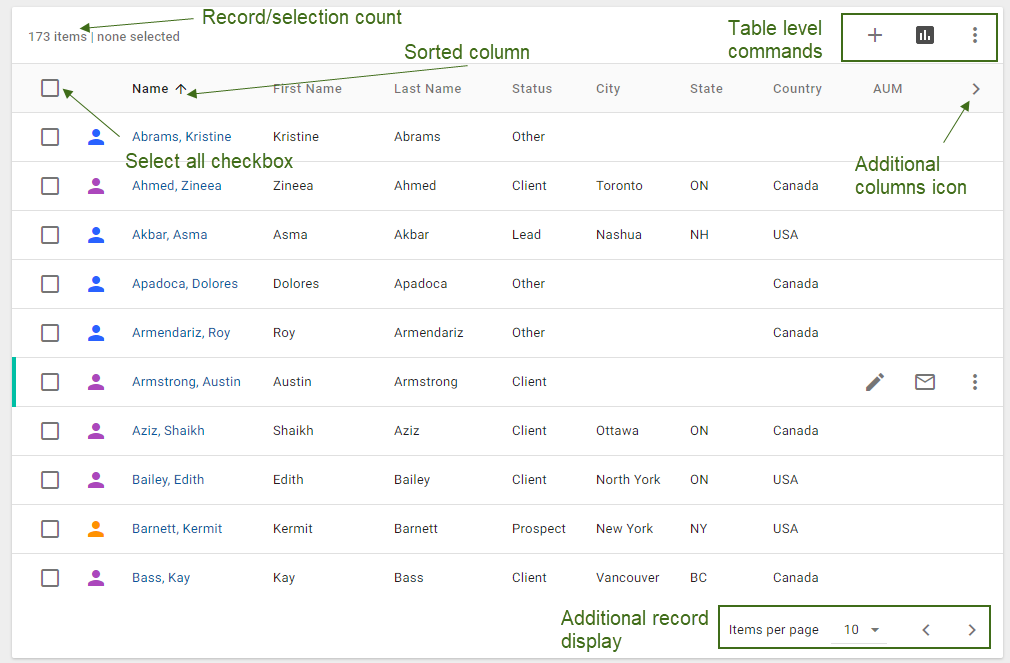Open the Bailey, Edith contact link

(x=168, y=480)
